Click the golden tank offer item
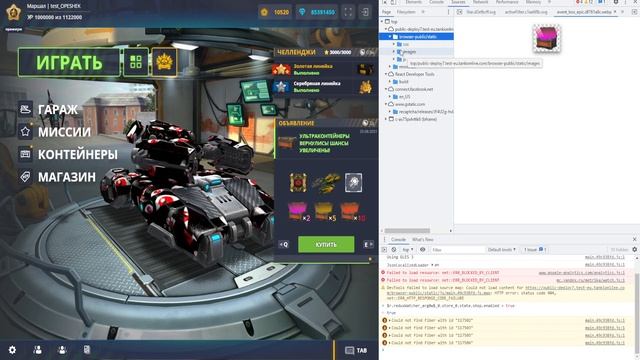 pyautogui.click(x=326, y=183)
